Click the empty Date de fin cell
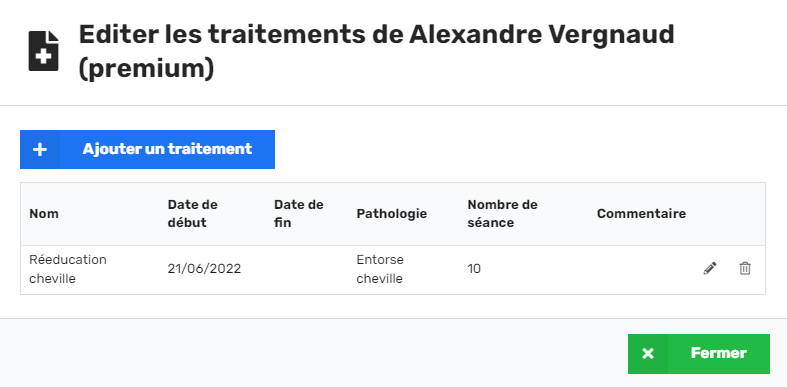The image size is (787, 387). [x=309, y=270]
